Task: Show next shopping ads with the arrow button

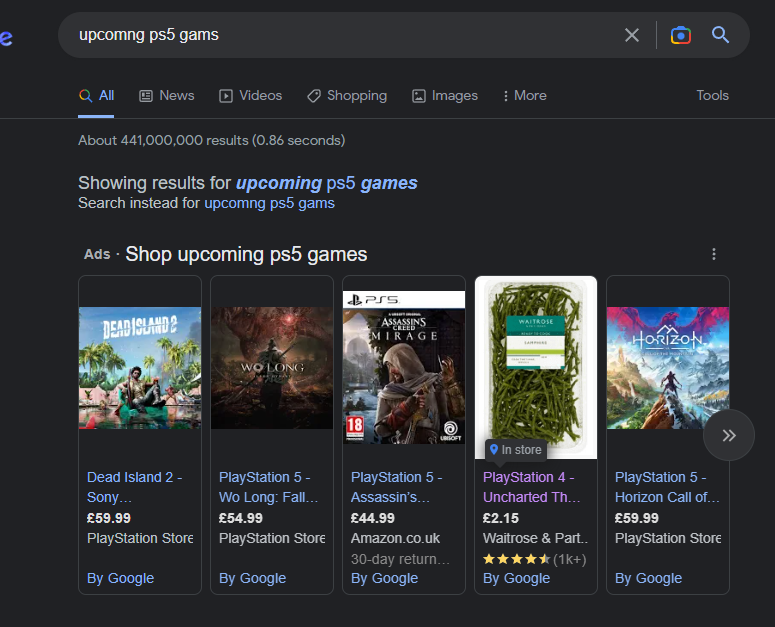Action: (x=729, y=435)
